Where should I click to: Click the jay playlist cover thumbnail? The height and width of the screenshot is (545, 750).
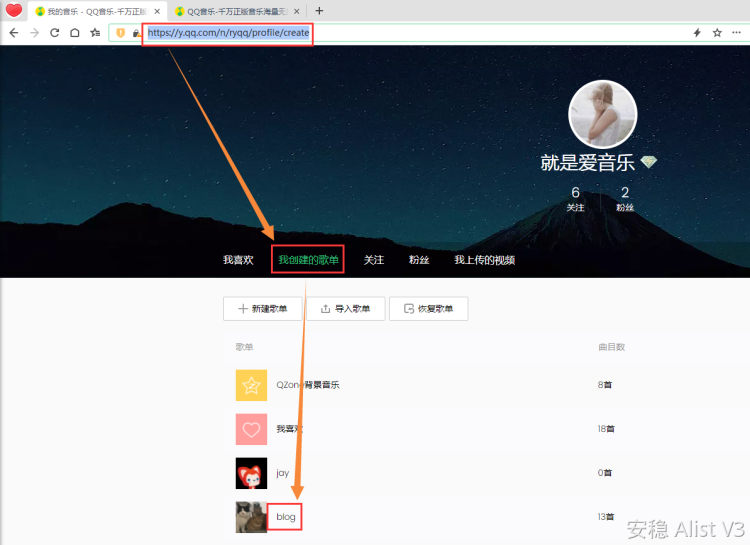(251, 473)
